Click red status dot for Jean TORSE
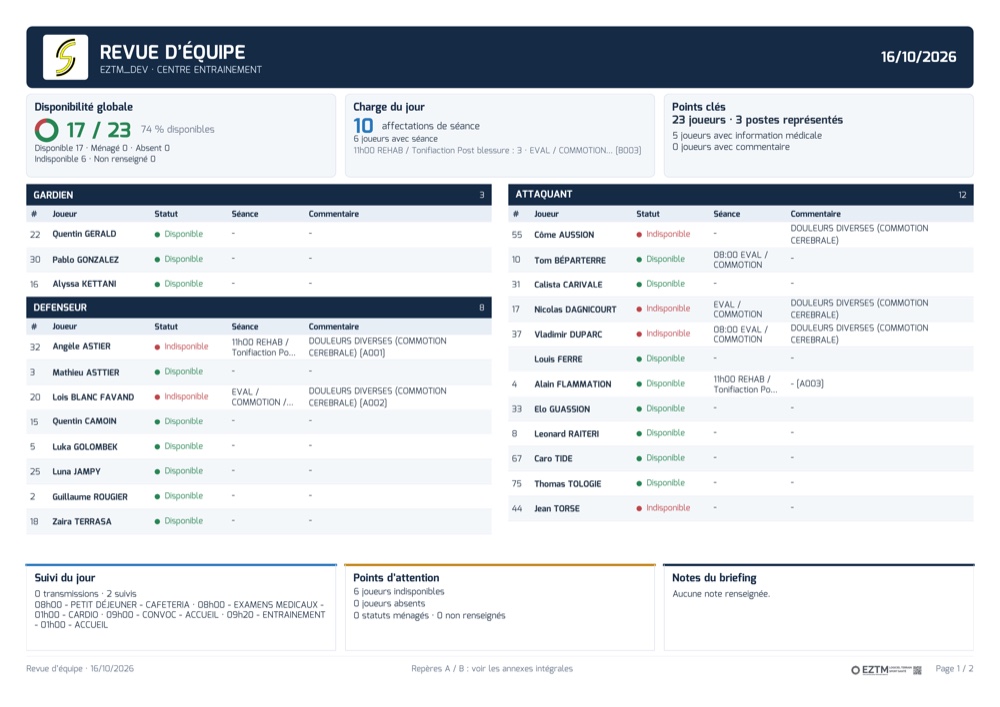 639,509
